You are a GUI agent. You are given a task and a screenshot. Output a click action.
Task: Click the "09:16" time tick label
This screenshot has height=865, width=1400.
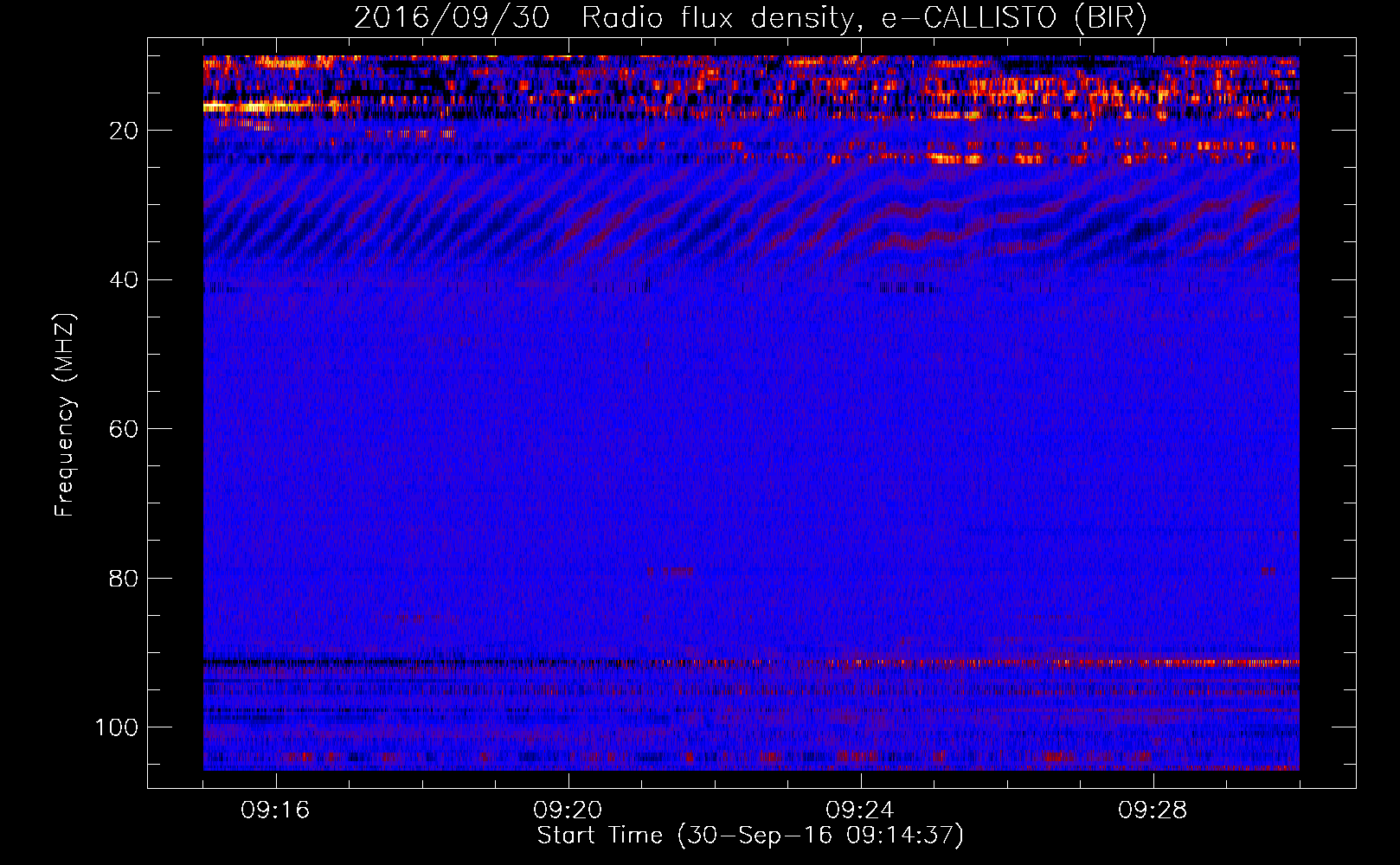275,811
